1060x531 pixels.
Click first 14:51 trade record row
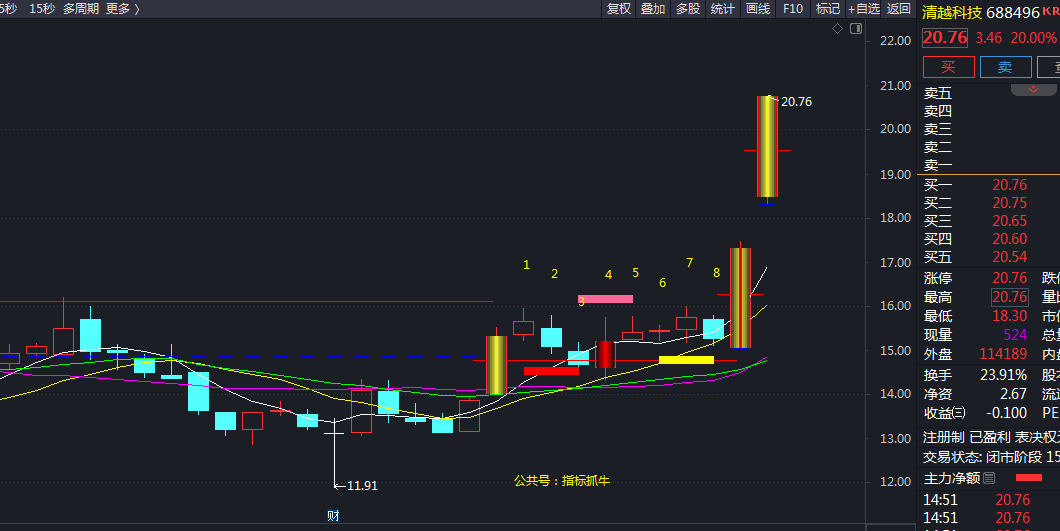click(991, 500)
